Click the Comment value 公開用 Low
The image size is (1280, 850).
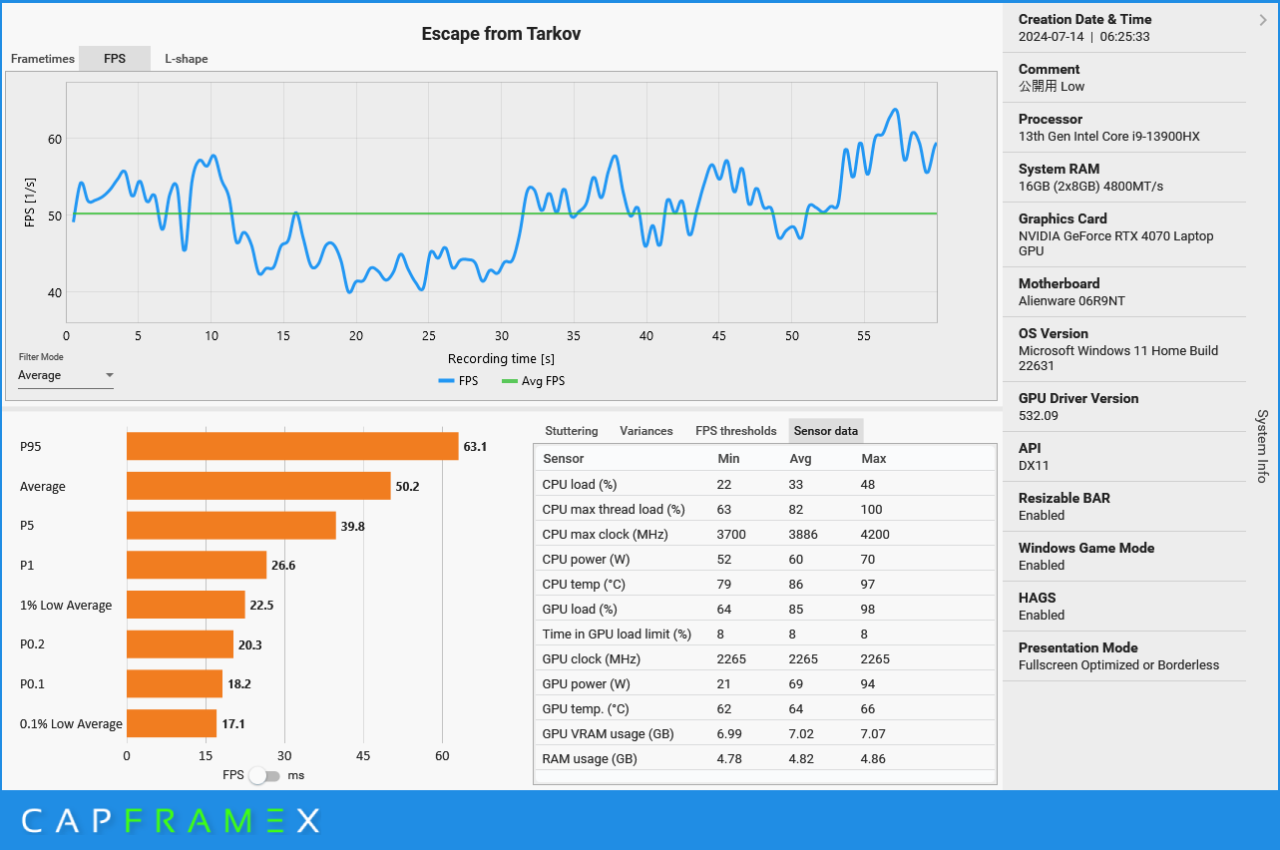click(x=1052, y=87)
